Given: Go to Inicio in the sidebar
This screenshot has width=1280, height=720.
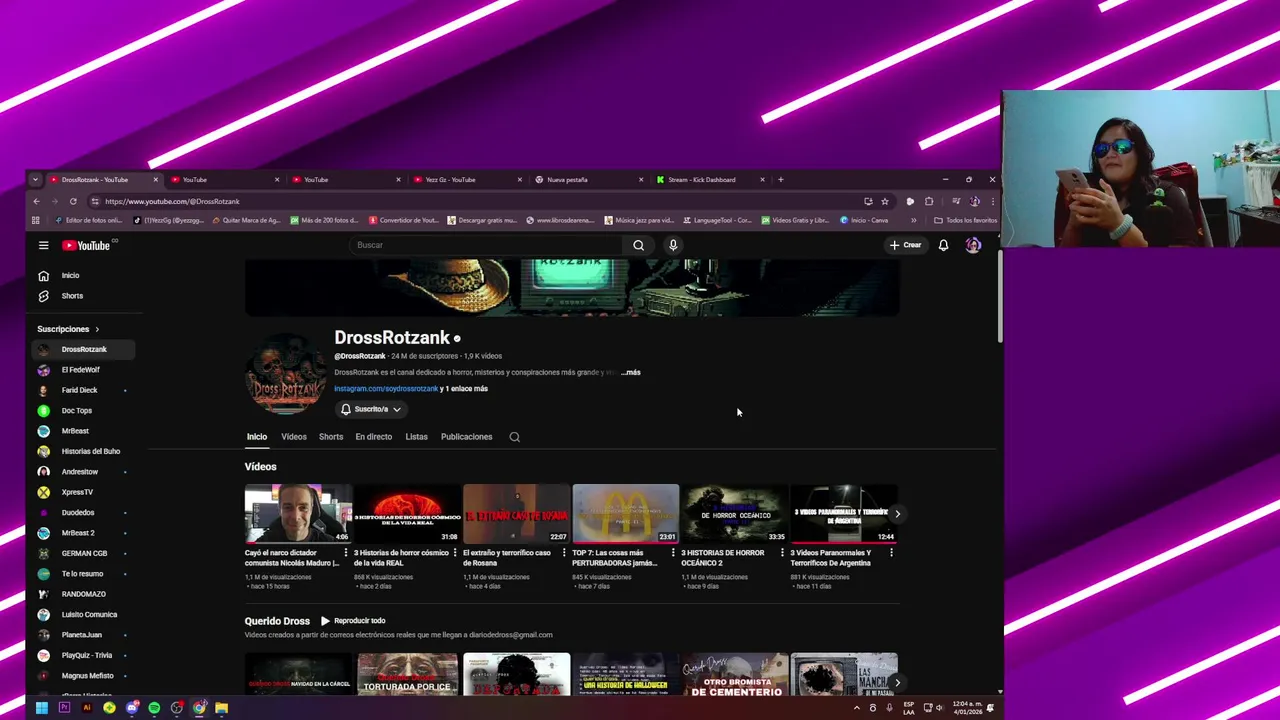Looking at the screenshot, I should tap(70, 275).
